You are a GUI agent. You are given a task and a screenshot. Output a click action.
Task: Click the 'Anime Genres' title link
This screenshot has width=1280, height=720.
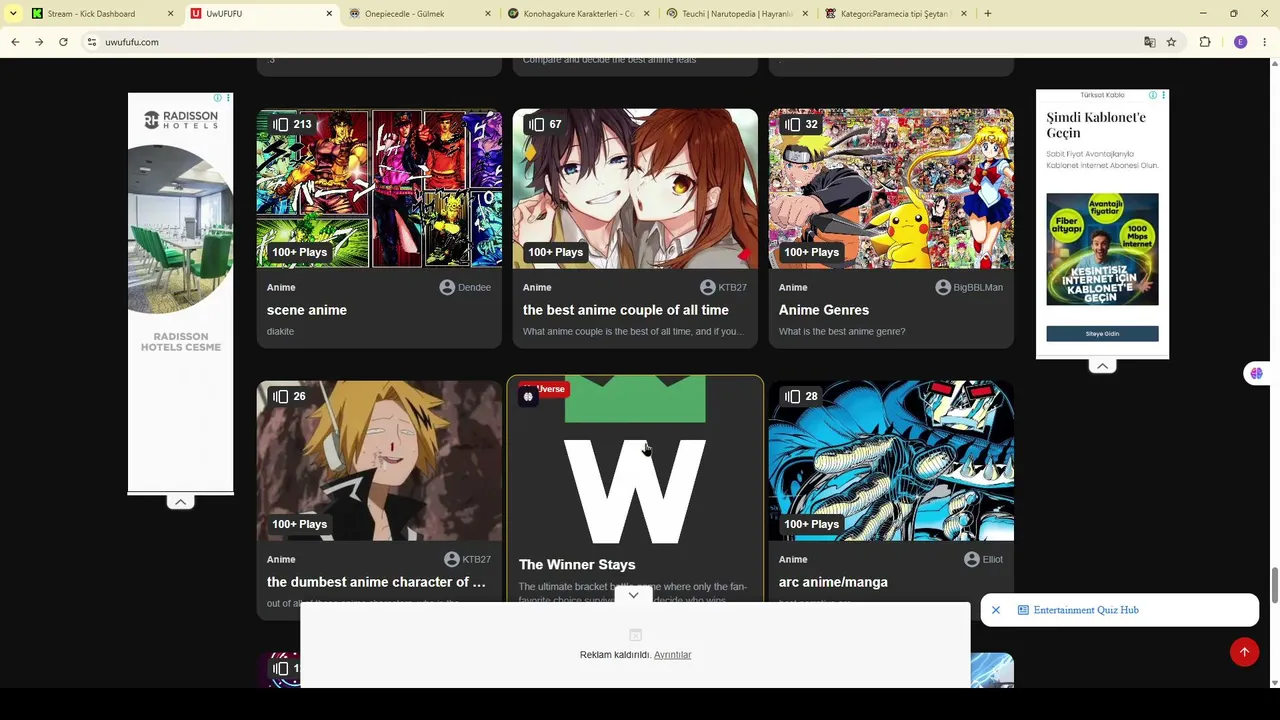click(x=824, y=310)
